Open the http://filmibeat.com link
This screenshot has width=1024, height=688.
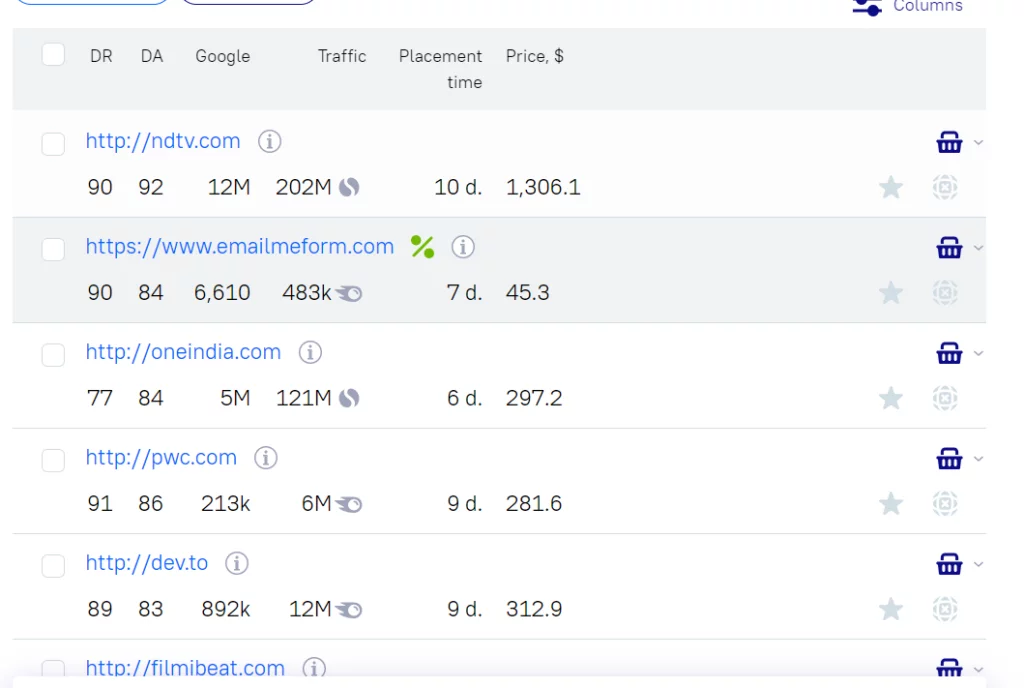point(185,668)
